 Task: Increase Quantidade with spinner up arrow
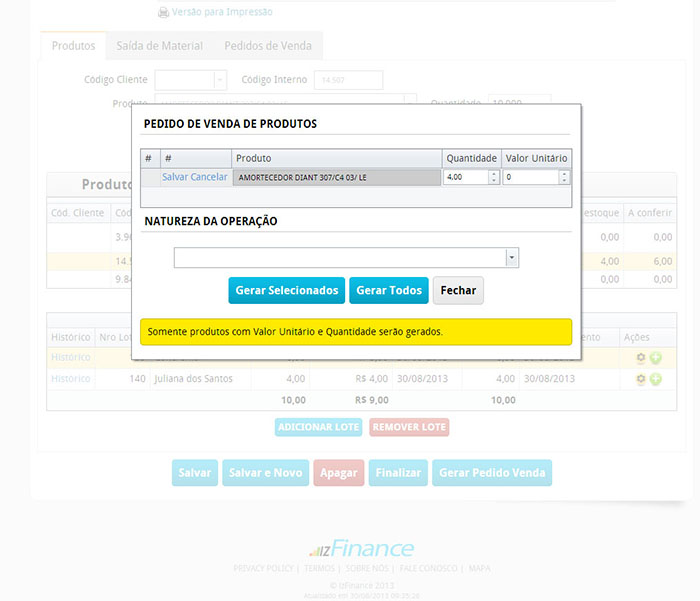coord(493,173)
